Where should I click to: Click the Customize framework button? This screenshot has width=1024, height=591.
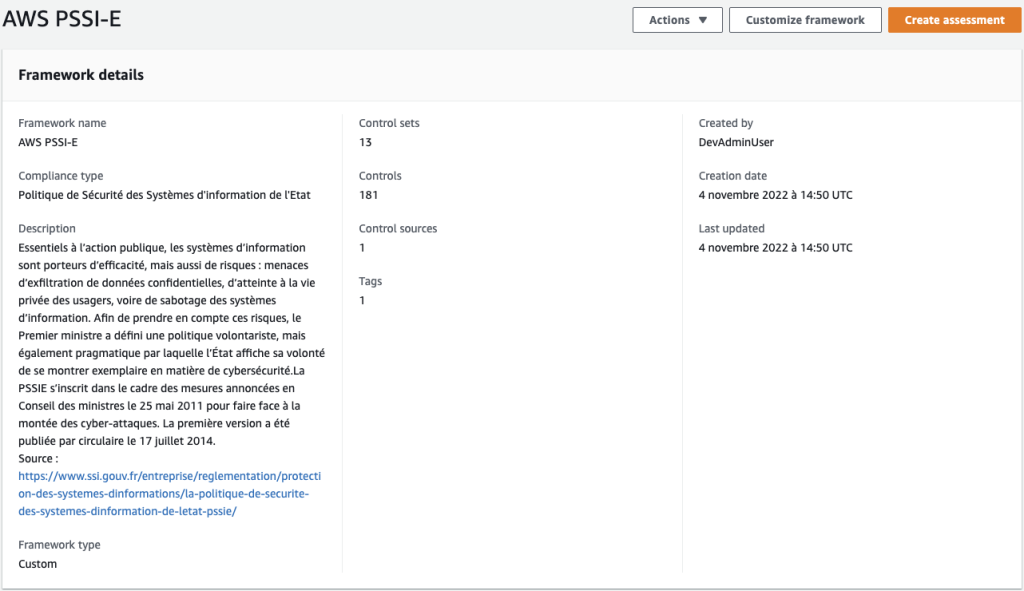805,20
